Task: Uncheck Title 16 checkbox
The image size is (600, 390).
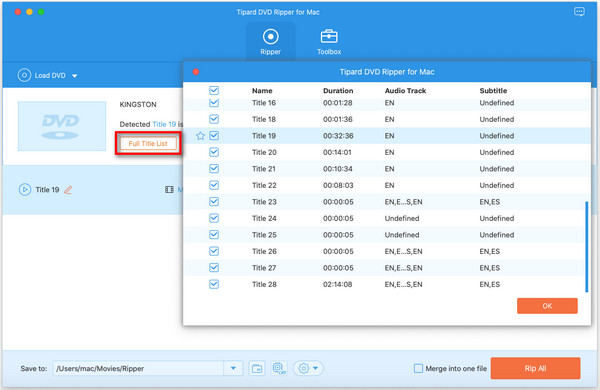Action: coord(214,103)
